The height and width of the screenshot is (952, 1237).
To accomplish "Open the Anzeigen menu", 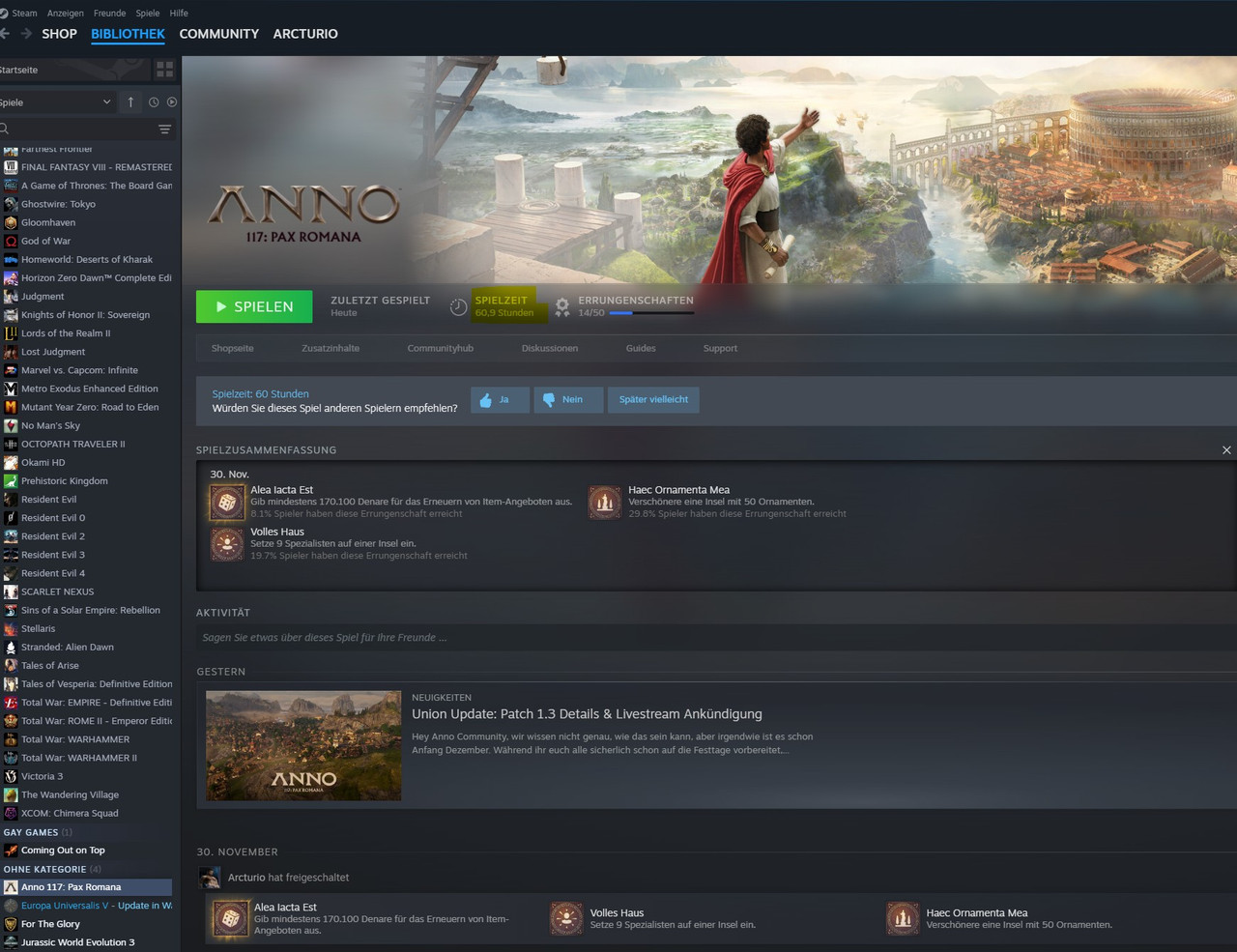I will coord(65,13).
